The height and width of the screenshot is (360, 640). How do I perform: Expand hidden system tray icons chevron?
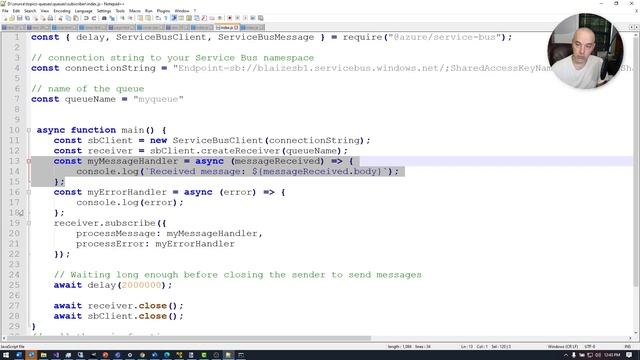[566, 355]
